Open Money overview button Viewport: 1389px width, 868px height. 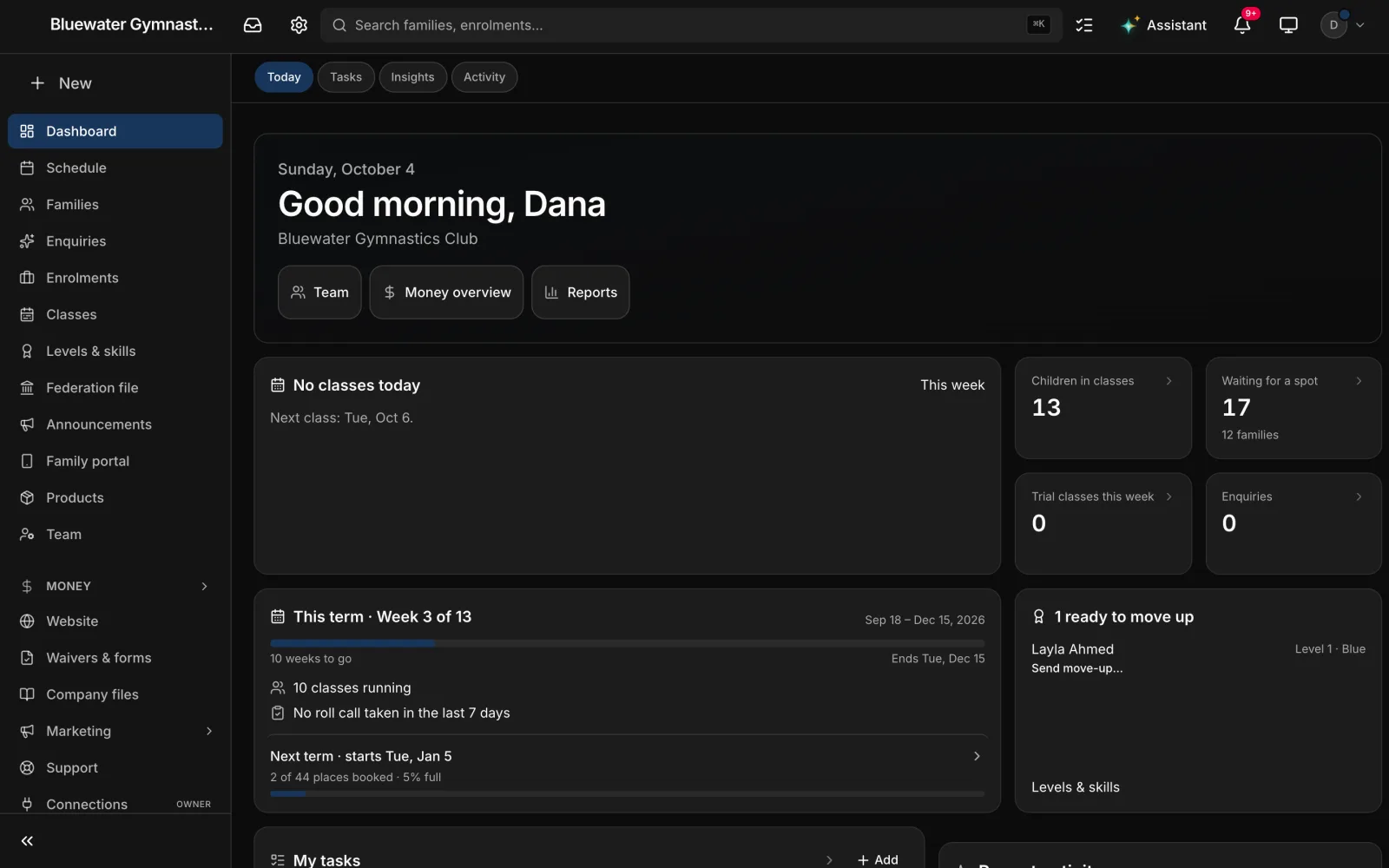coord(446,293)
